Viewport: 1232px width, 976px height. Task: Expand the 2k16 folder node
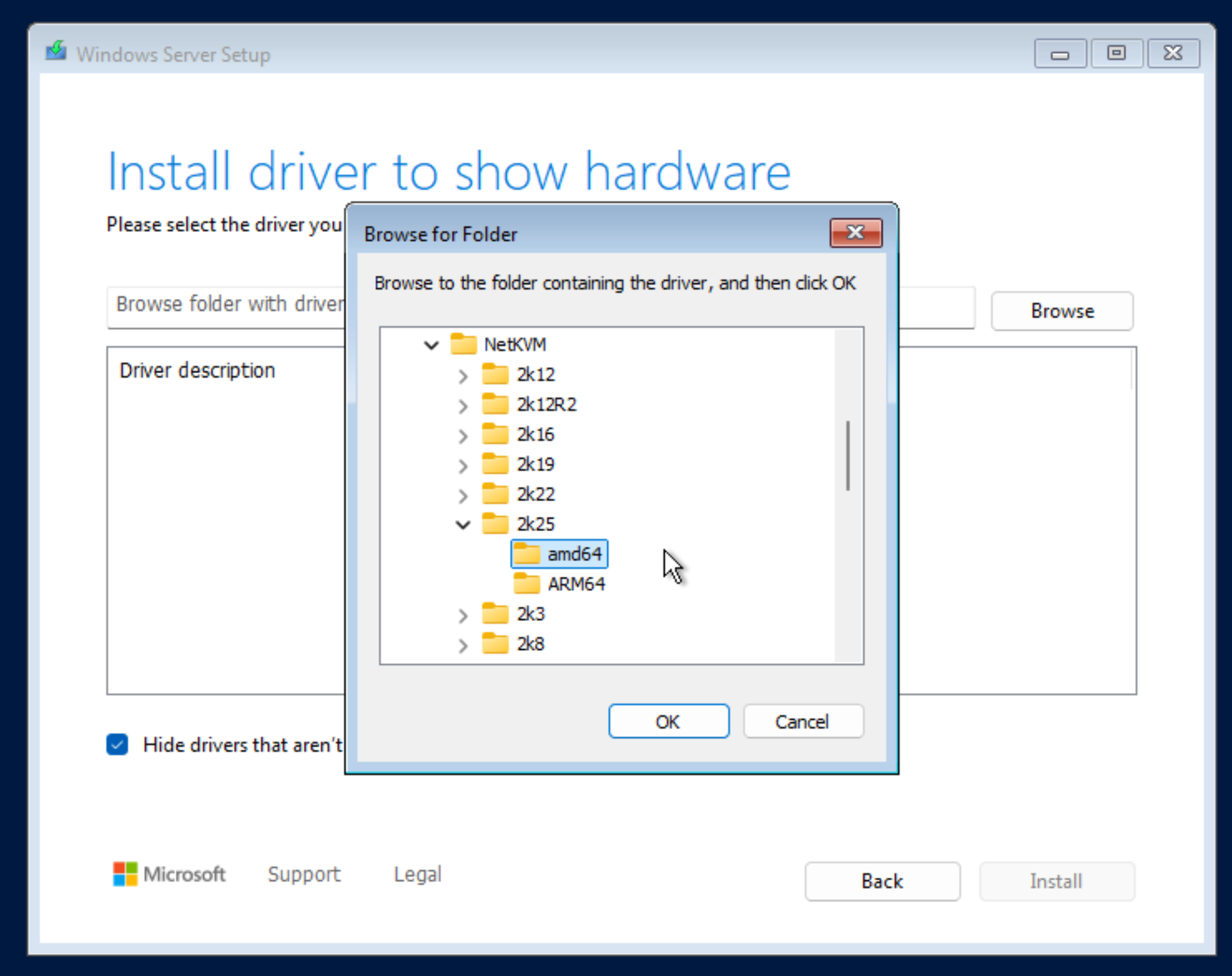pyautogui.click(x=463, y=436)
